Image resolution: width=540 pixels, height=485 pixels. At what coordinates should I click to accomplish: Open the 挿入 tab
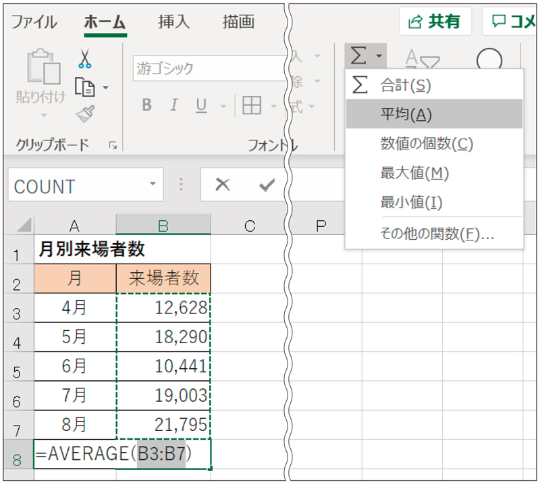[174, 22]
